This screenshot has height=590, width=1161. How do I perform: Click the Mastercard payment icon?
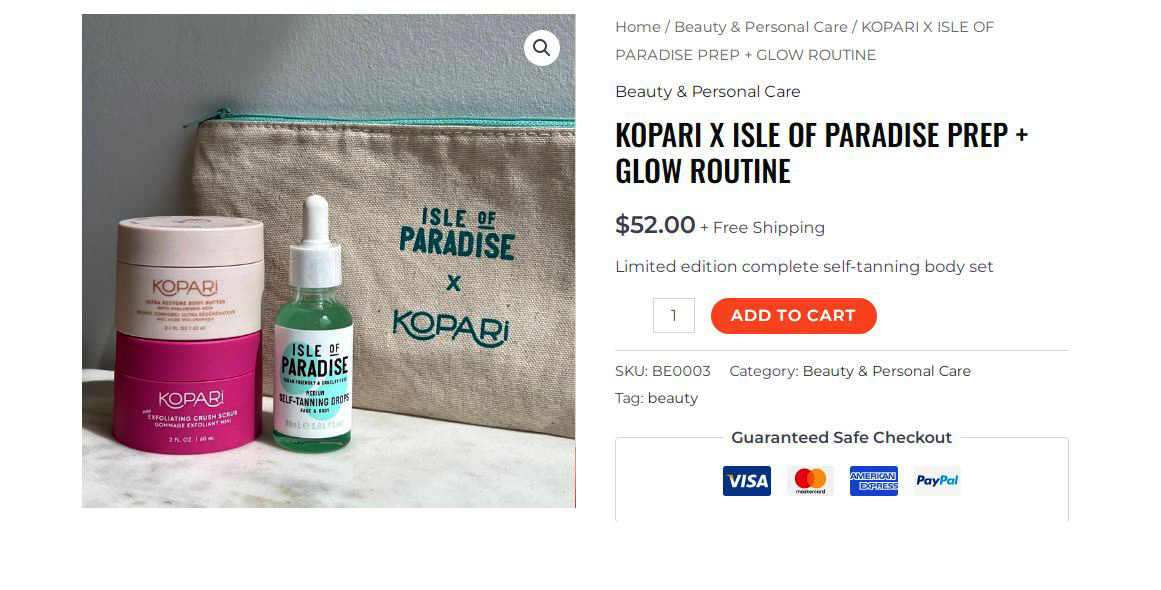click(x=810, y=481)
